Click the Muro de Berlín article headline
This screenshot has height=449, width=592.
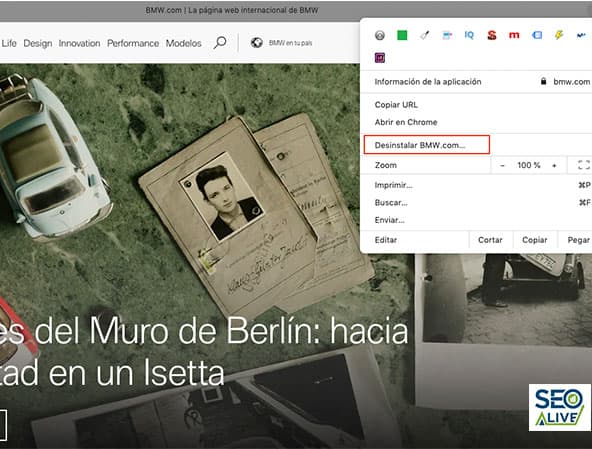[x=204, y=352]
